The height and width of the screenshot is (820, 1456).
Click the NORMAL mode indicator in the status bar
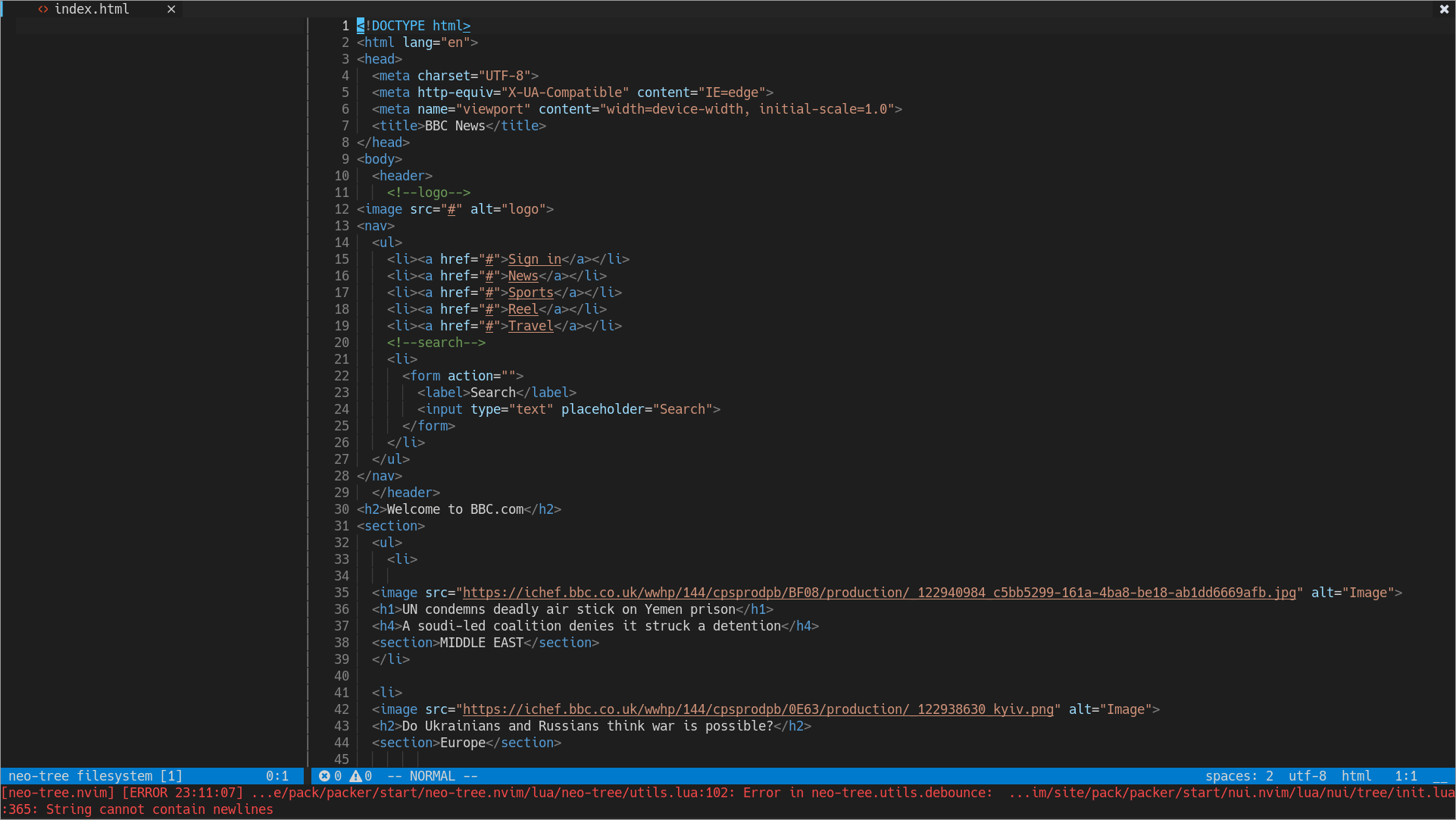[x=432, y=775]
